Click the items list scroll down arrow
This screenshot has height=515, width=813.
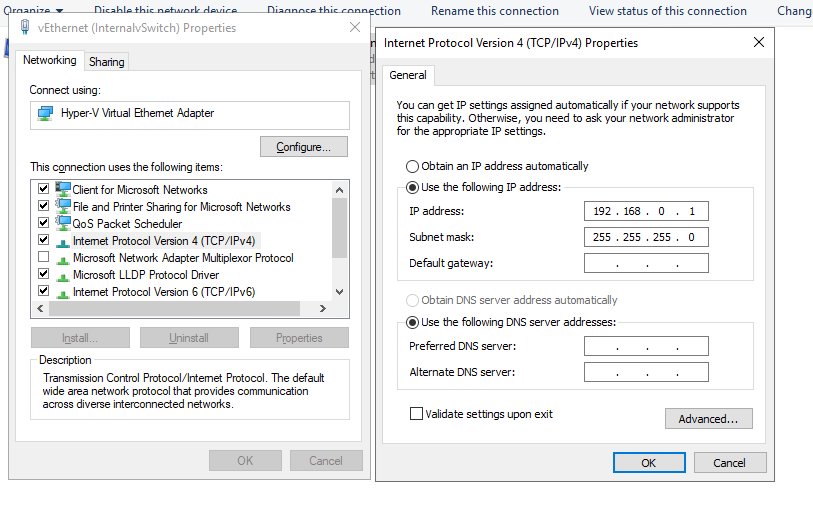340,292
